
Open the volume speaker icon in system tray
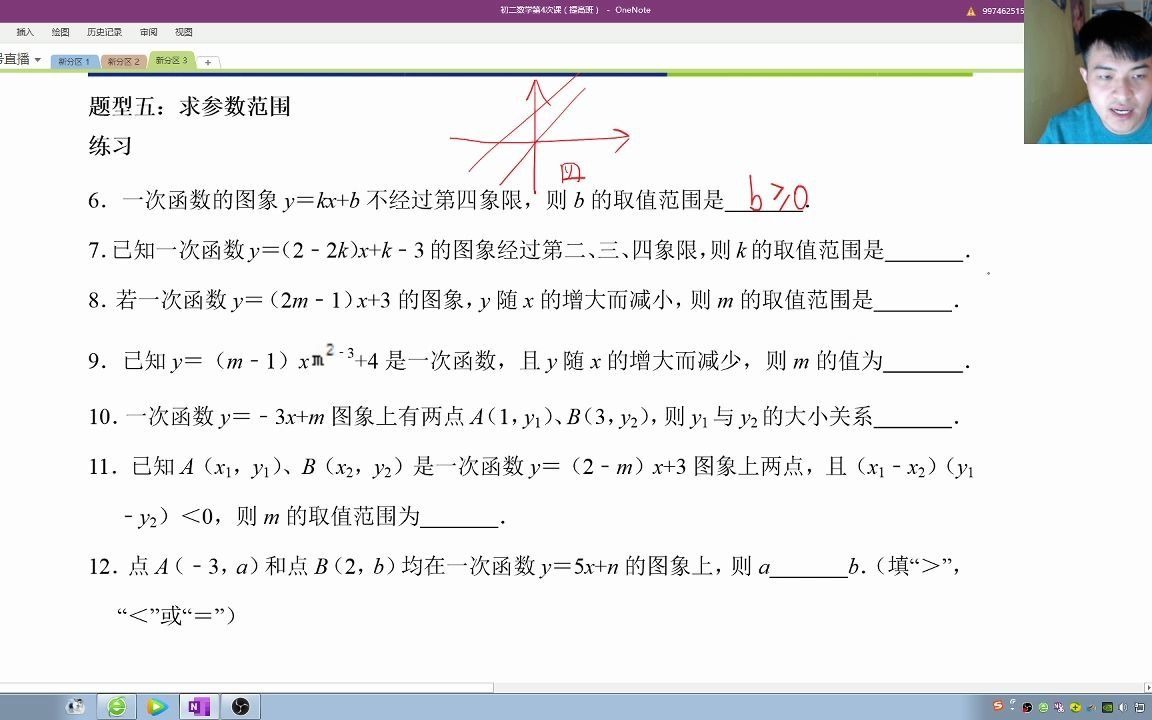(1124, 707)
